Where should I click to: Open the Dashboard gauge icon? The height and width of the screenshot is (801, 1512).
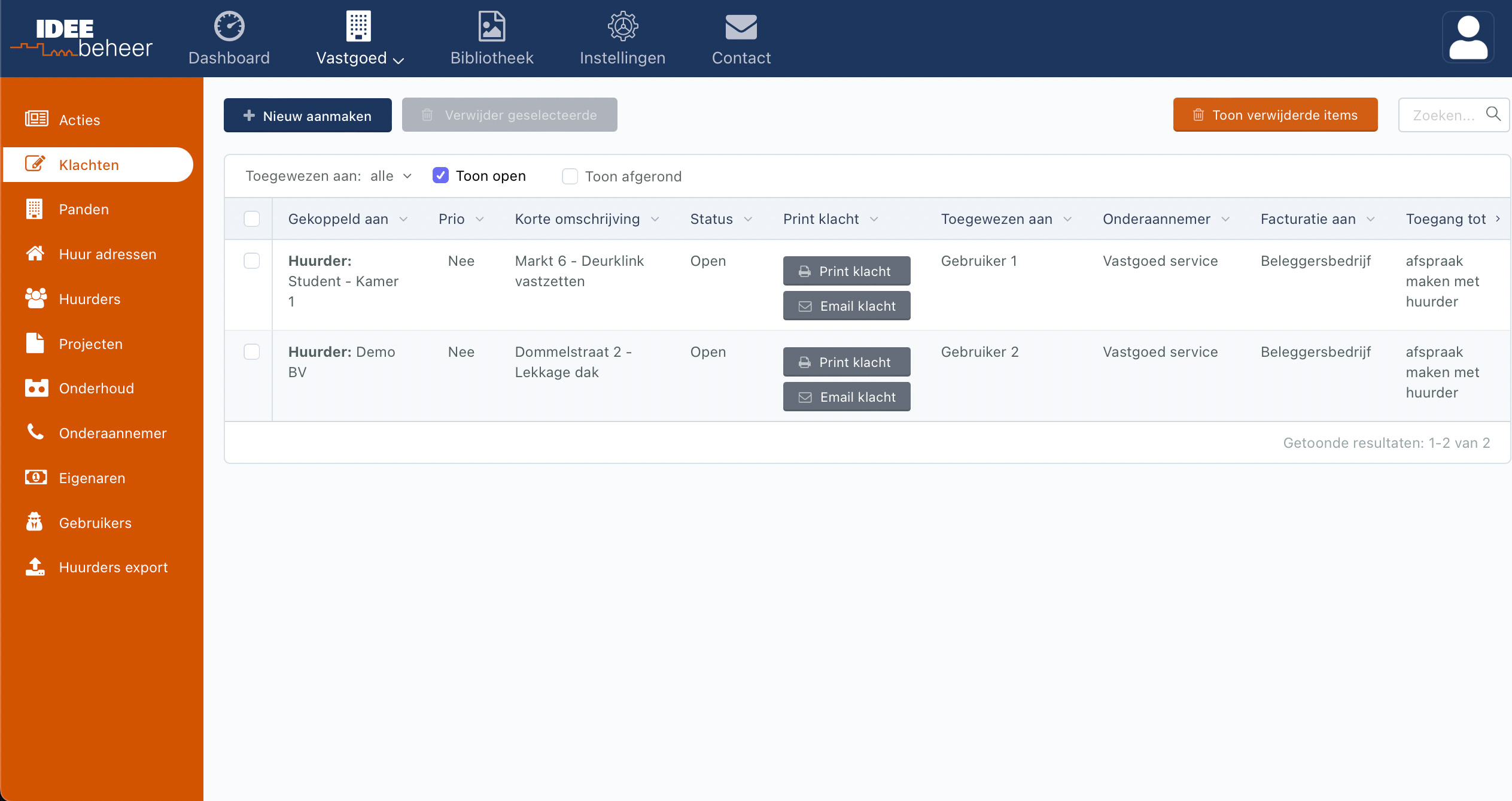[x=229, y=27]
